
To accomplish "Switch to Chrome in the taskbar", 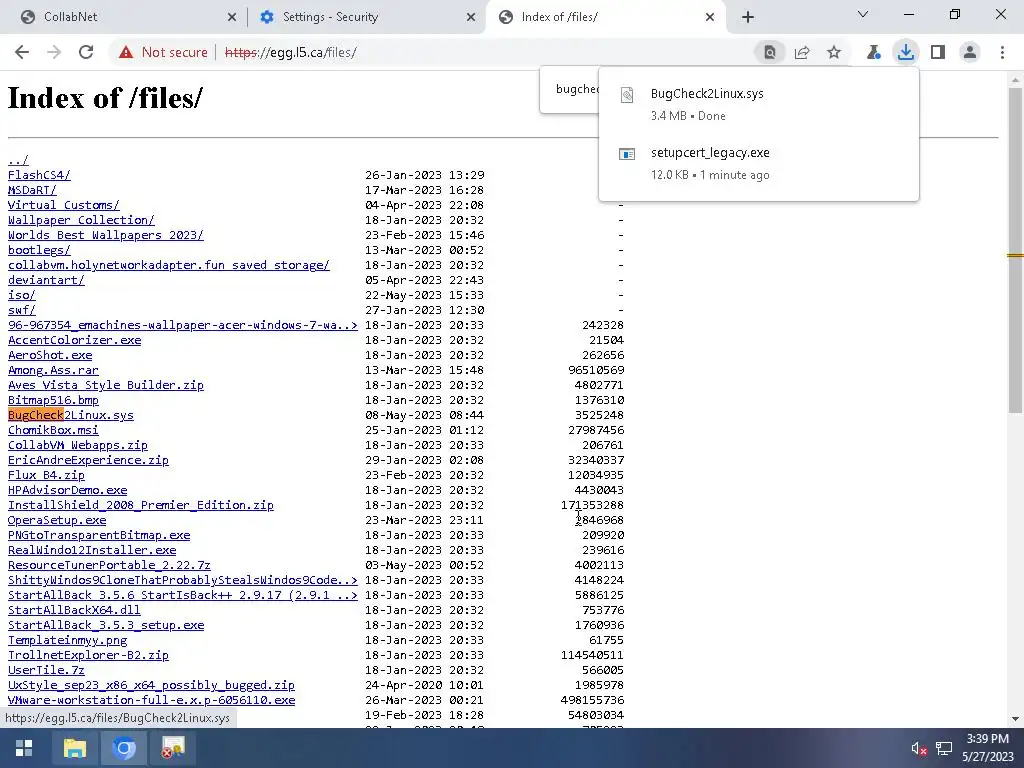I will pos(124,748).
